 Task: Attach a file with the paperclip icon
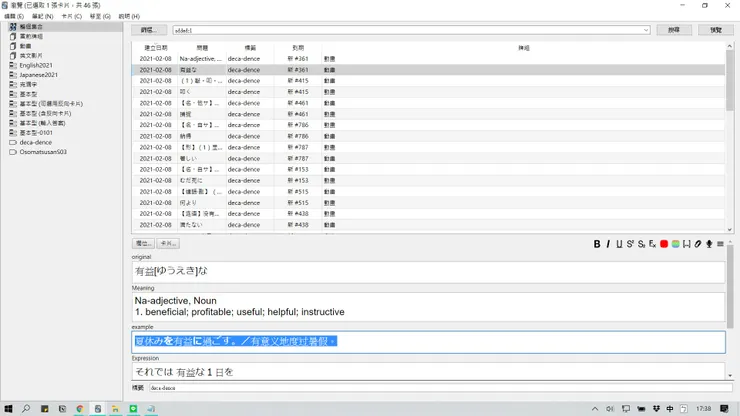tap(698, 244)
